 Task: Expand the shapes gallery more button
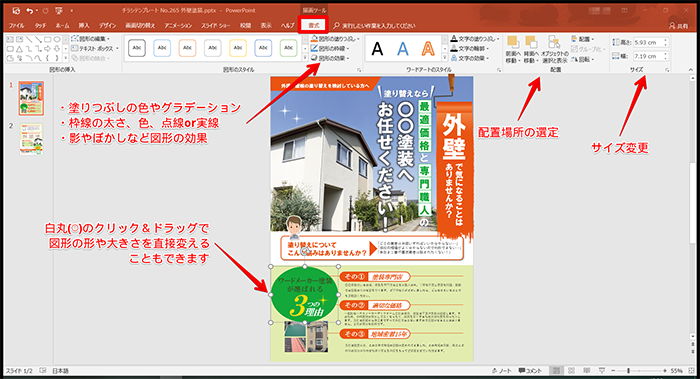click(66, 58)
